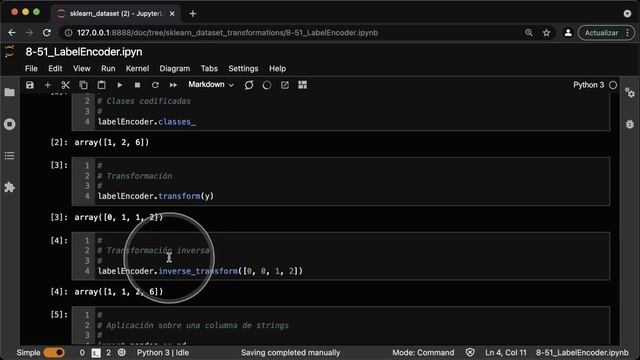640x360 pixels.
Task: Open the Edit menu
Action: [55, 69]
